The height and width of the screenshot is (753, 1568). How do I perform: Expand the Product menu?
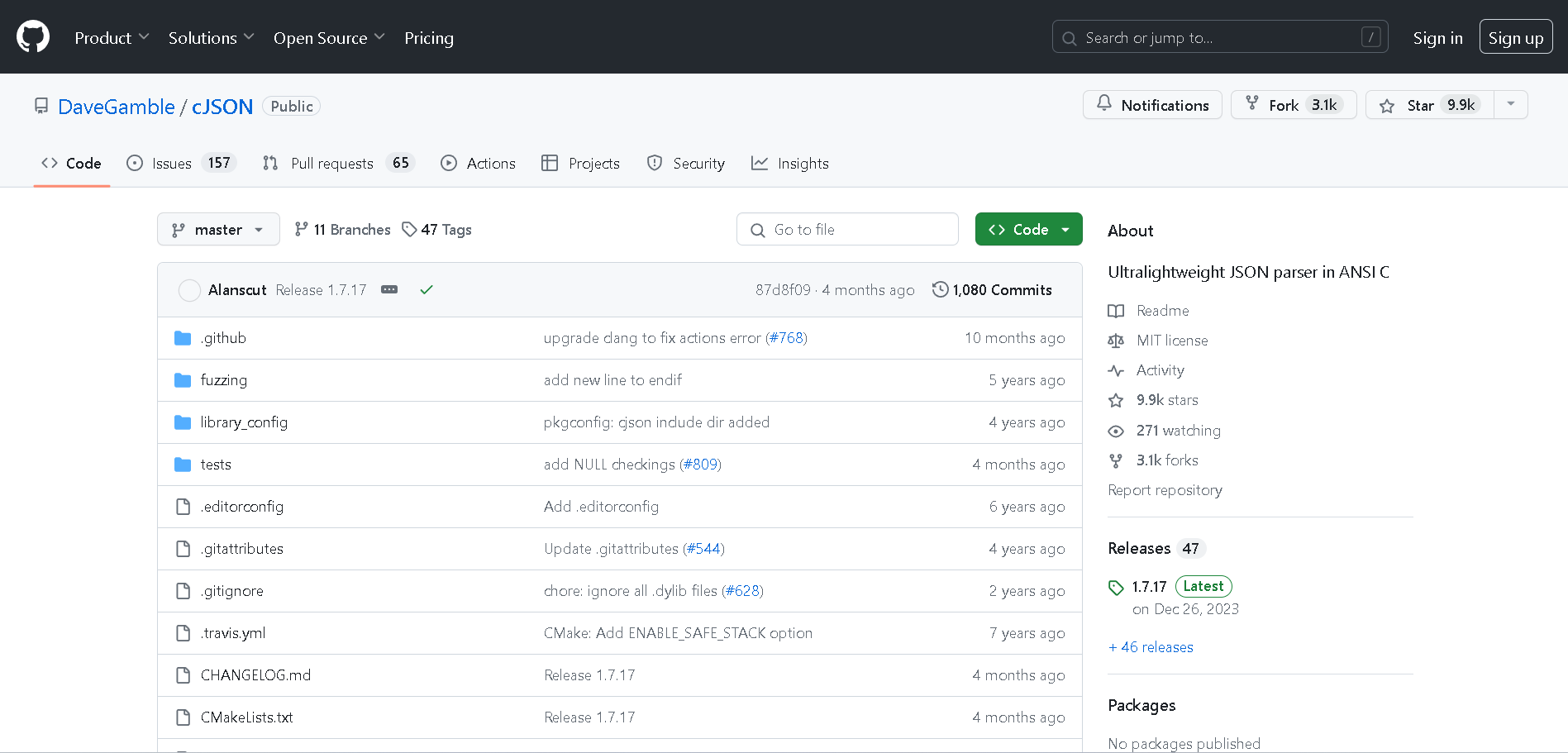112,38
